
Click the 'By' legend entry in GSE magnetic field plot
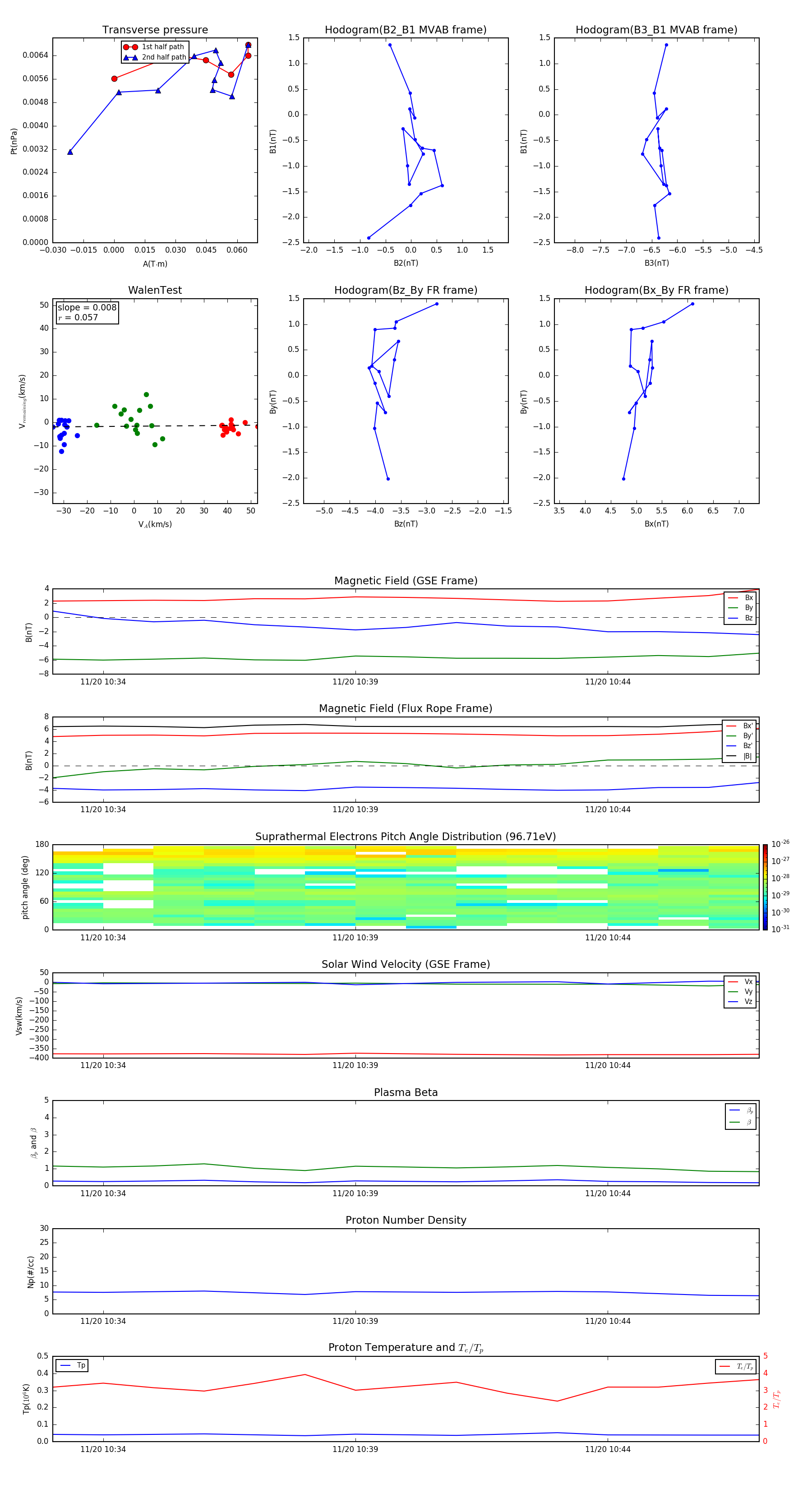click(741, 607)
